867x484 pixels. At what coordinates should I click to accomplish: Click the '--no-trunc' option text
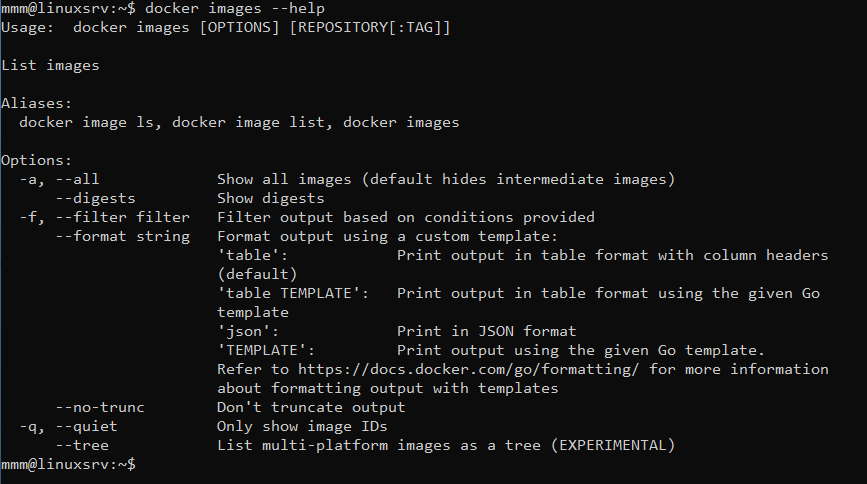pyautogui.click(x=100, y=408)
